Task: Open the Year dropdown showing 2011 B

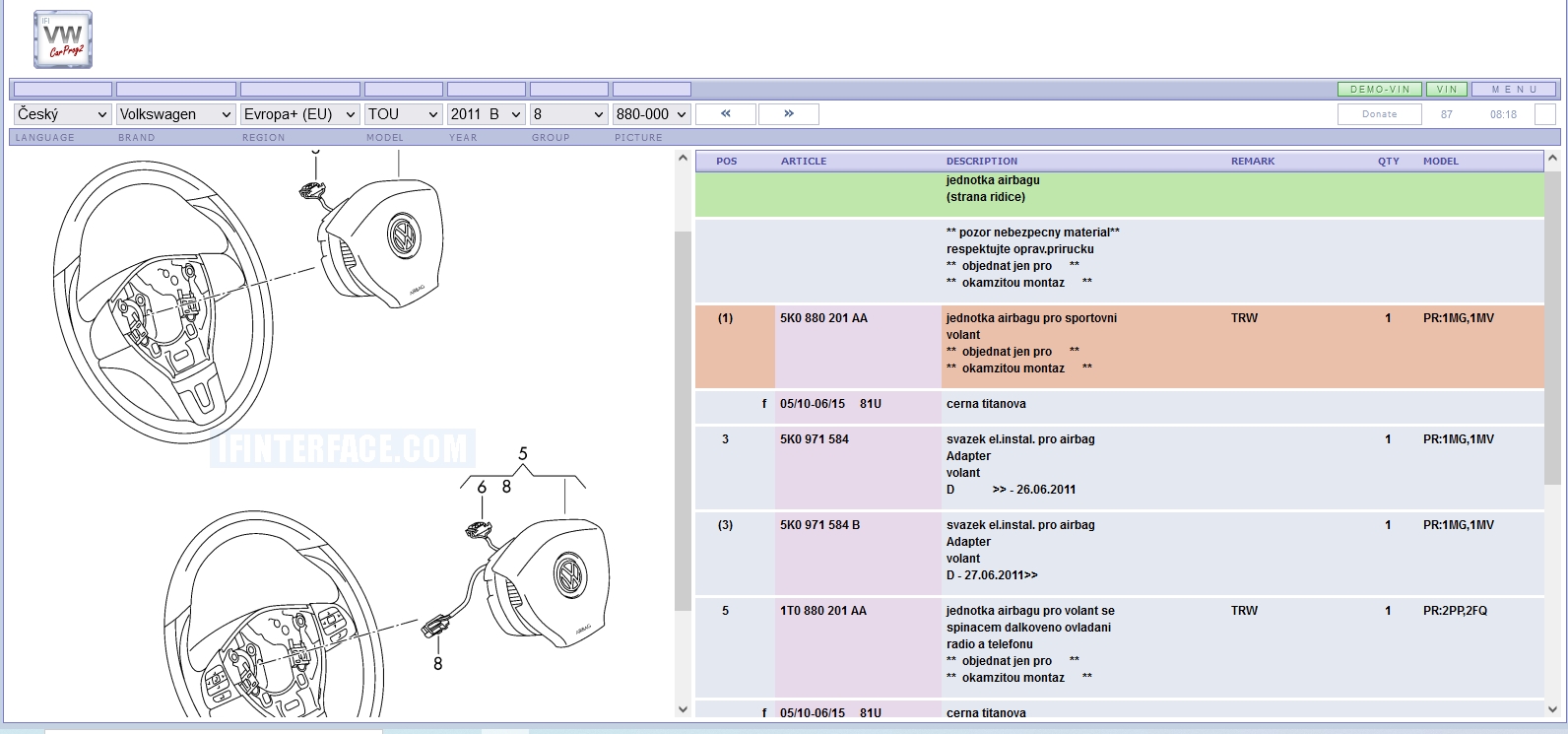Action: pyautogui.click(x=487, y=114)
